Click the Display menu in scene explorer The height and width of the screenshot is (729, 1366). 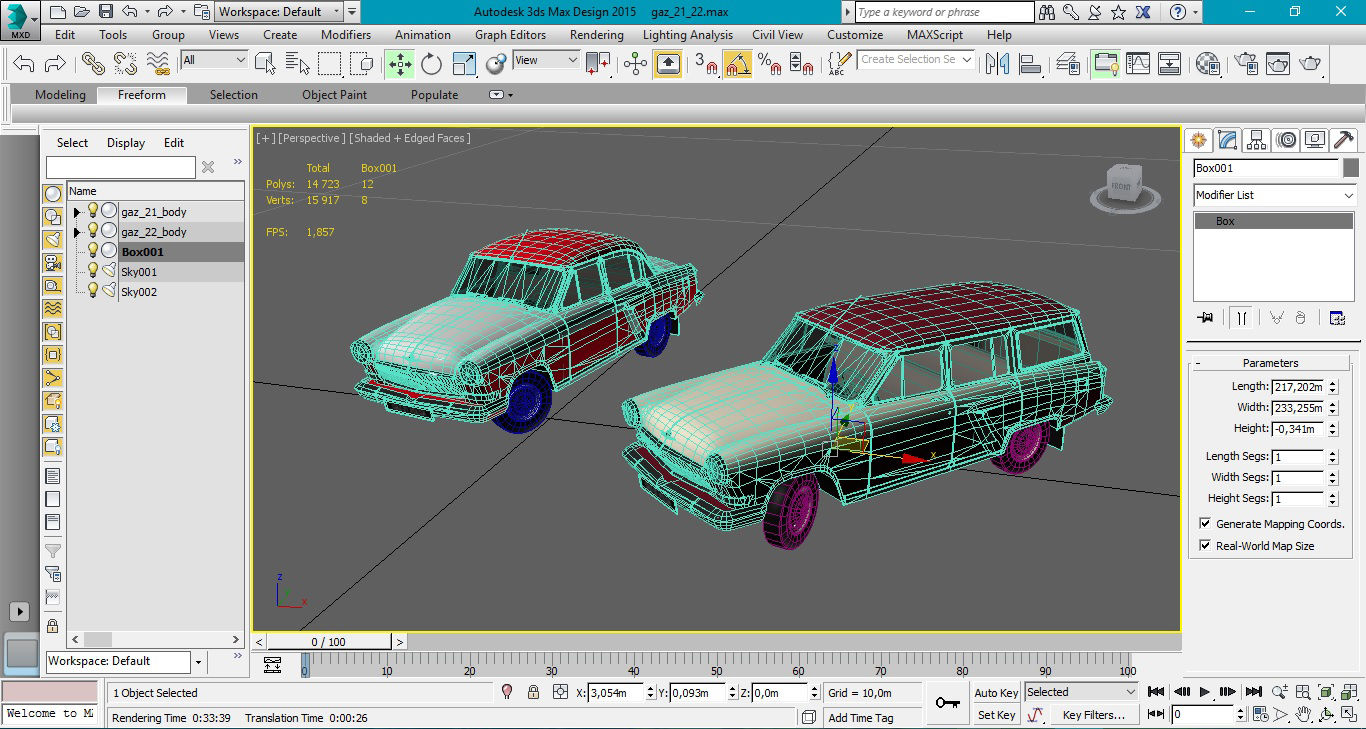[x=126, y=143]
